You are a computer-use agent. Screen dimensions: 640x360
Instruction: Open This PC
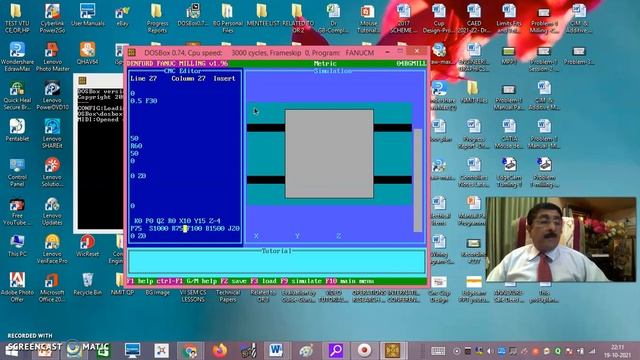pos(17,246)
